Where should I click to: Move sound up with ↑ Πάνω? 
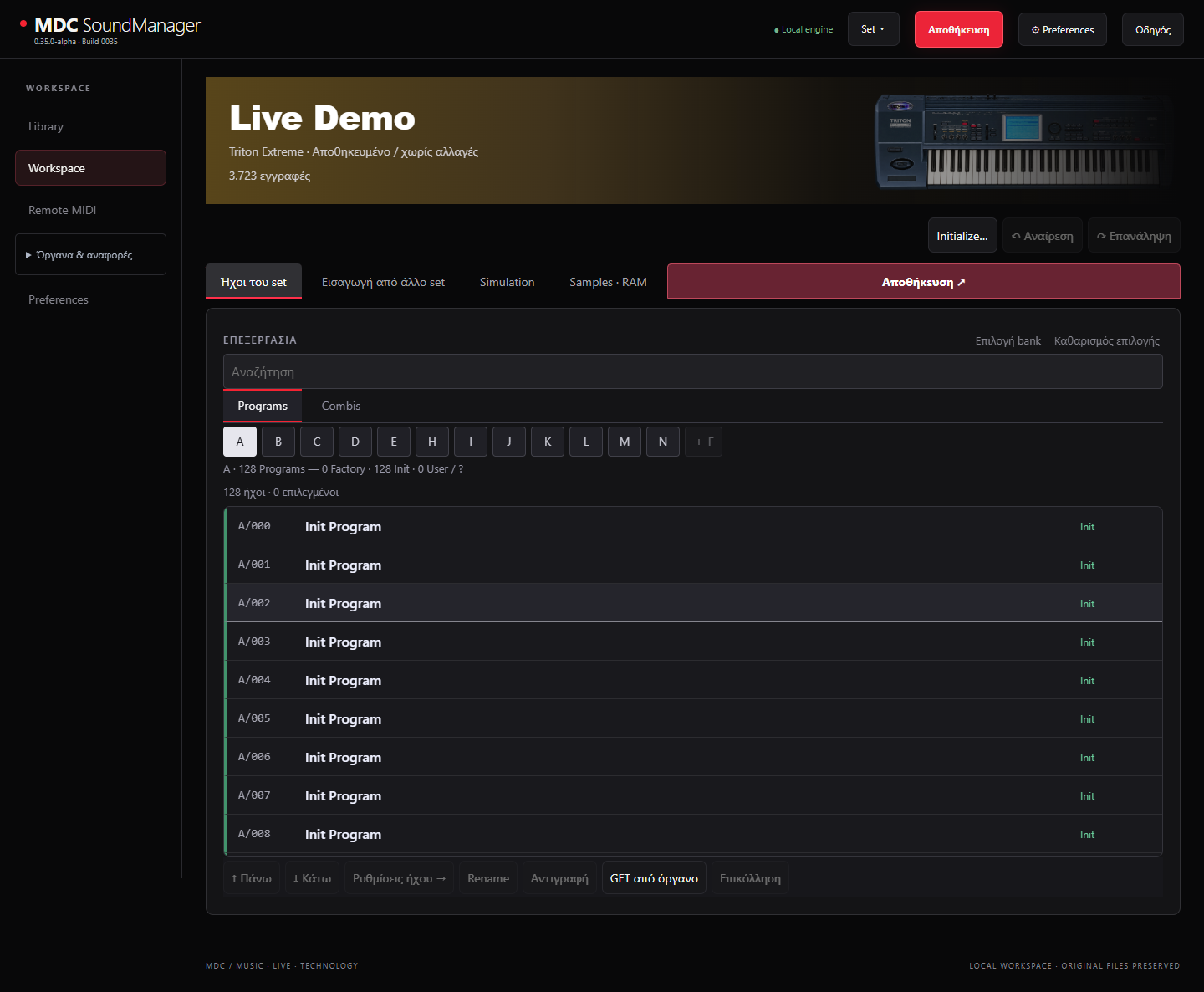click(251, 878)
